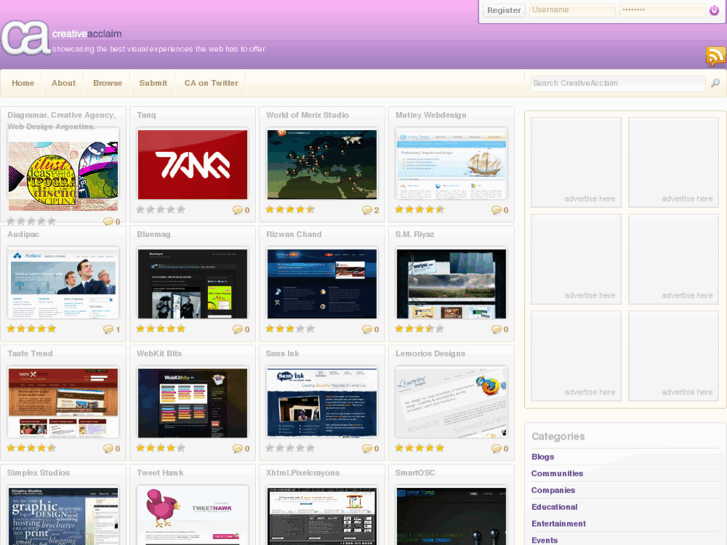Open comments bubble for Audipac
This screenshot has height=545, width=727.
coord(108,329)
